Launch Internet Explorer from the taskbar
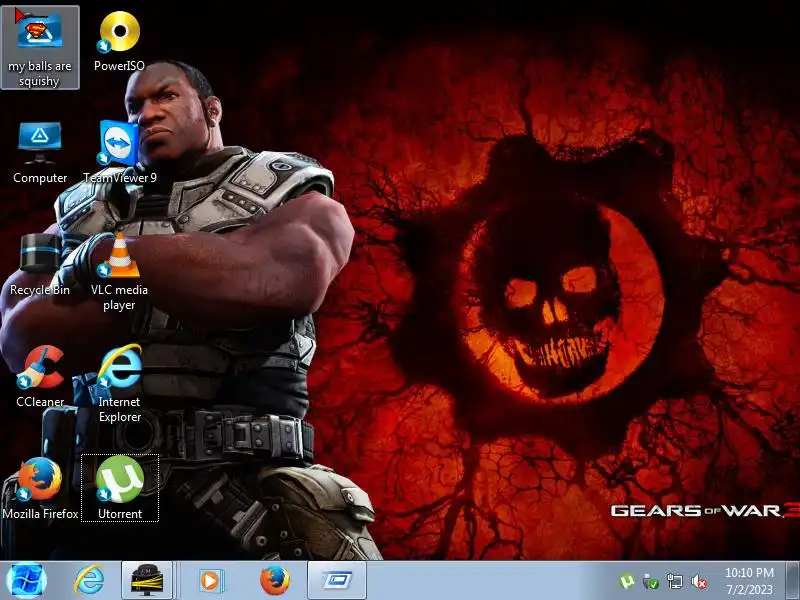 [89, 581]
